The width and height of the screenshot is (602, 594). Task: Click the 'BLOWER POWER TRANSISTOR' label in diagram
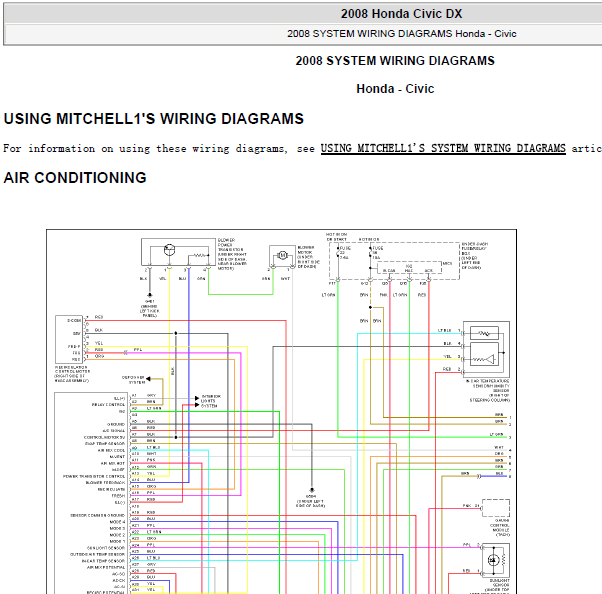[x=232, y=254]
